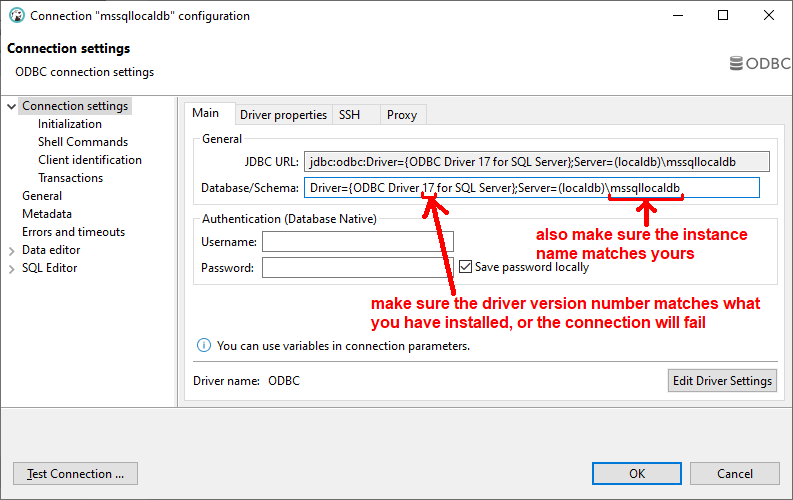Open Edit Driver Settings
The height and width of the screenshot is (500, 793).
[722, 381]
